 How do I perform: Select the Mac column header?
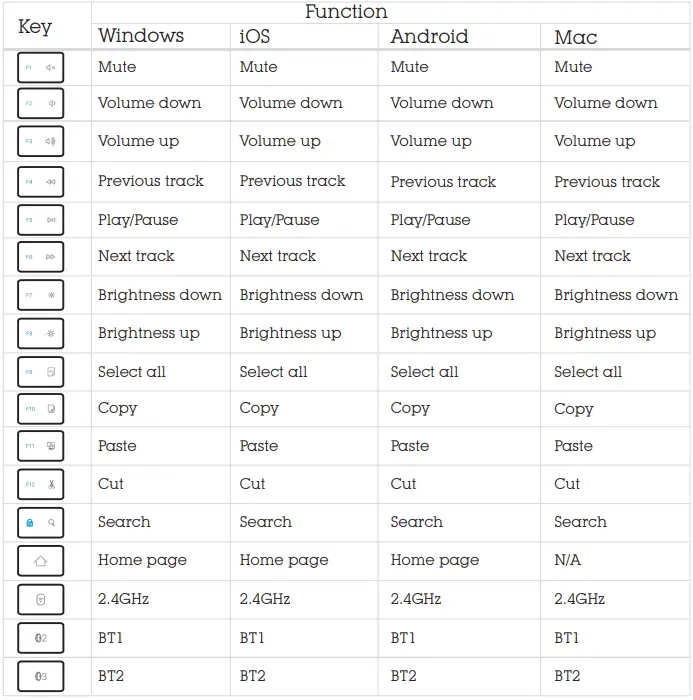click(x=575, y=37)
